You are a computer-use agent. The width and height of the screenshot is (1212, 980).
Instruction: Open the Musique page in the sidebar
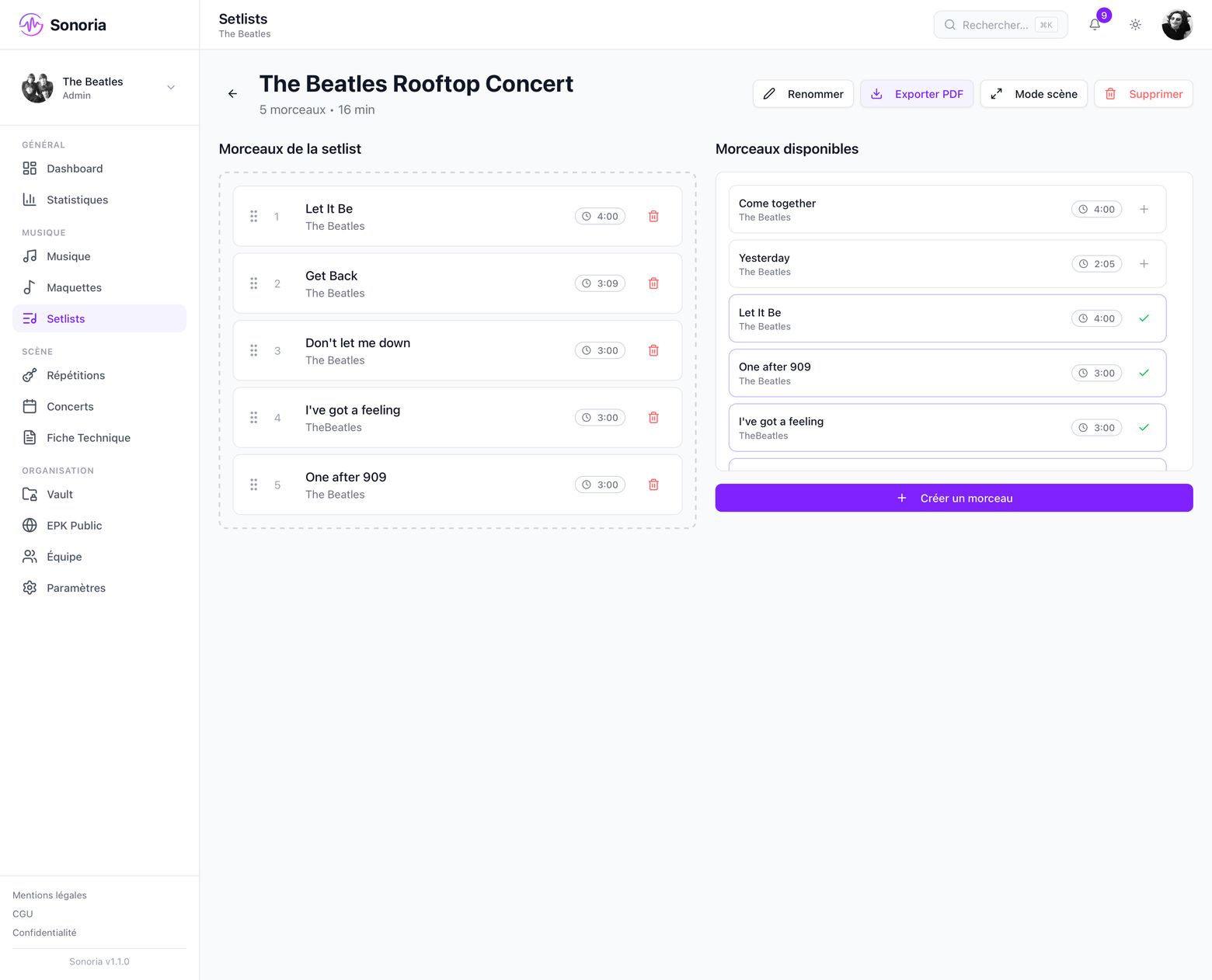point(99,256)
